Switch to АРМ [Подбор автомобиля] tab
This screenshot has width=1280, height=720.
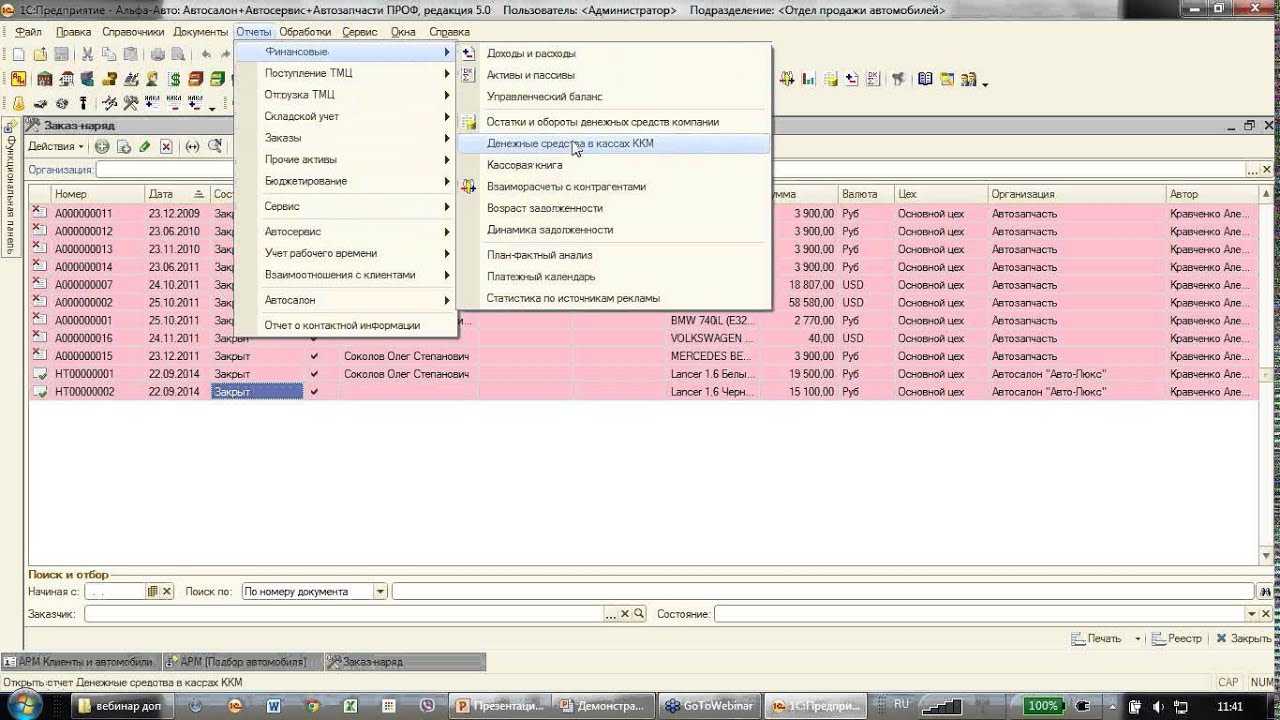pyautogui.click(x=243, y=662)
